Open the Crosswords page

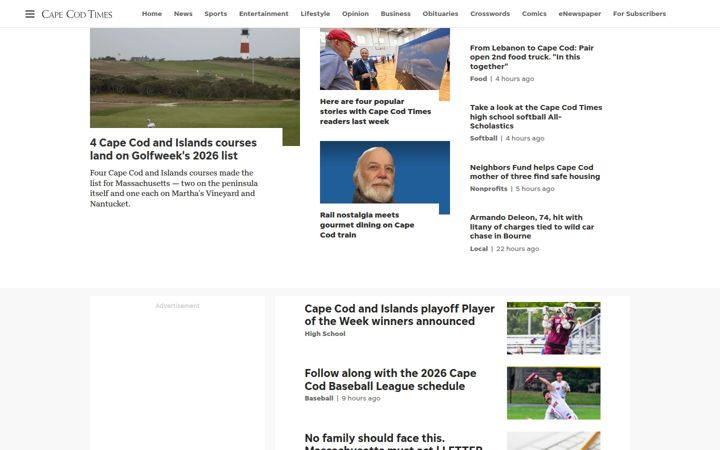tap(490, 14)
